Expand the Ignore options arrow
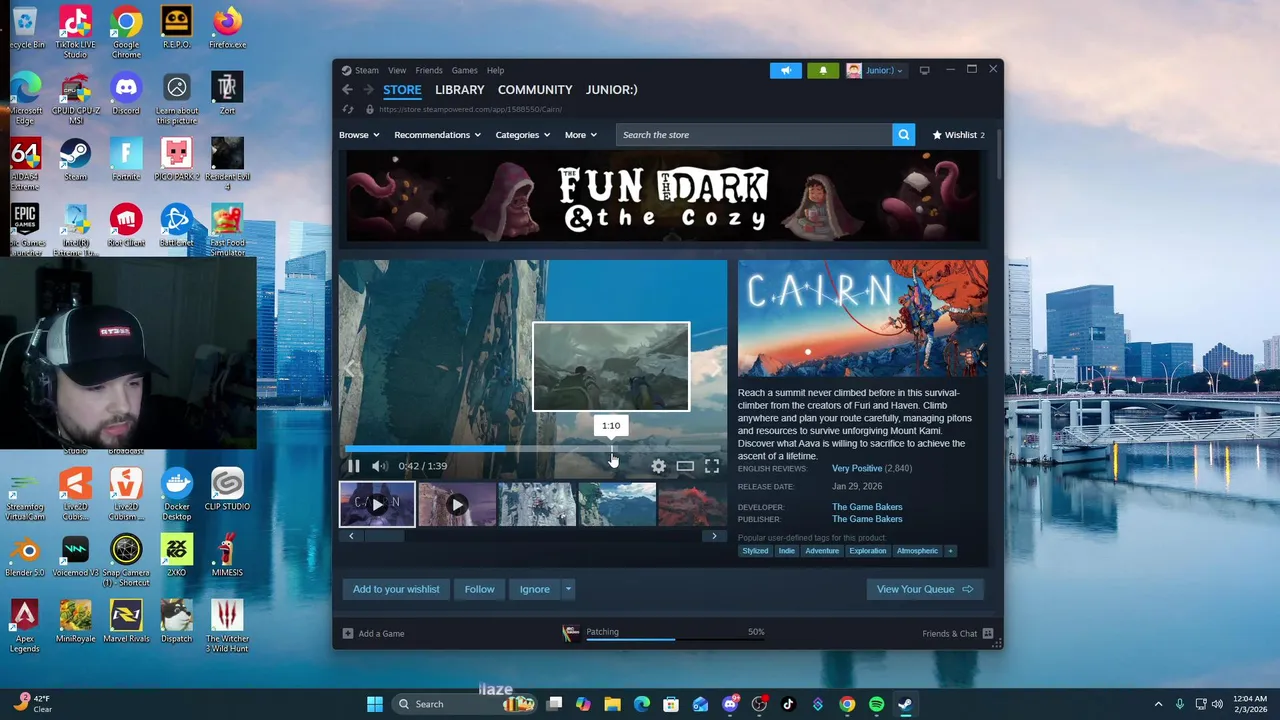Image resolution: width=1280 pixels, height=720 pixels. [x=568, y=589]
